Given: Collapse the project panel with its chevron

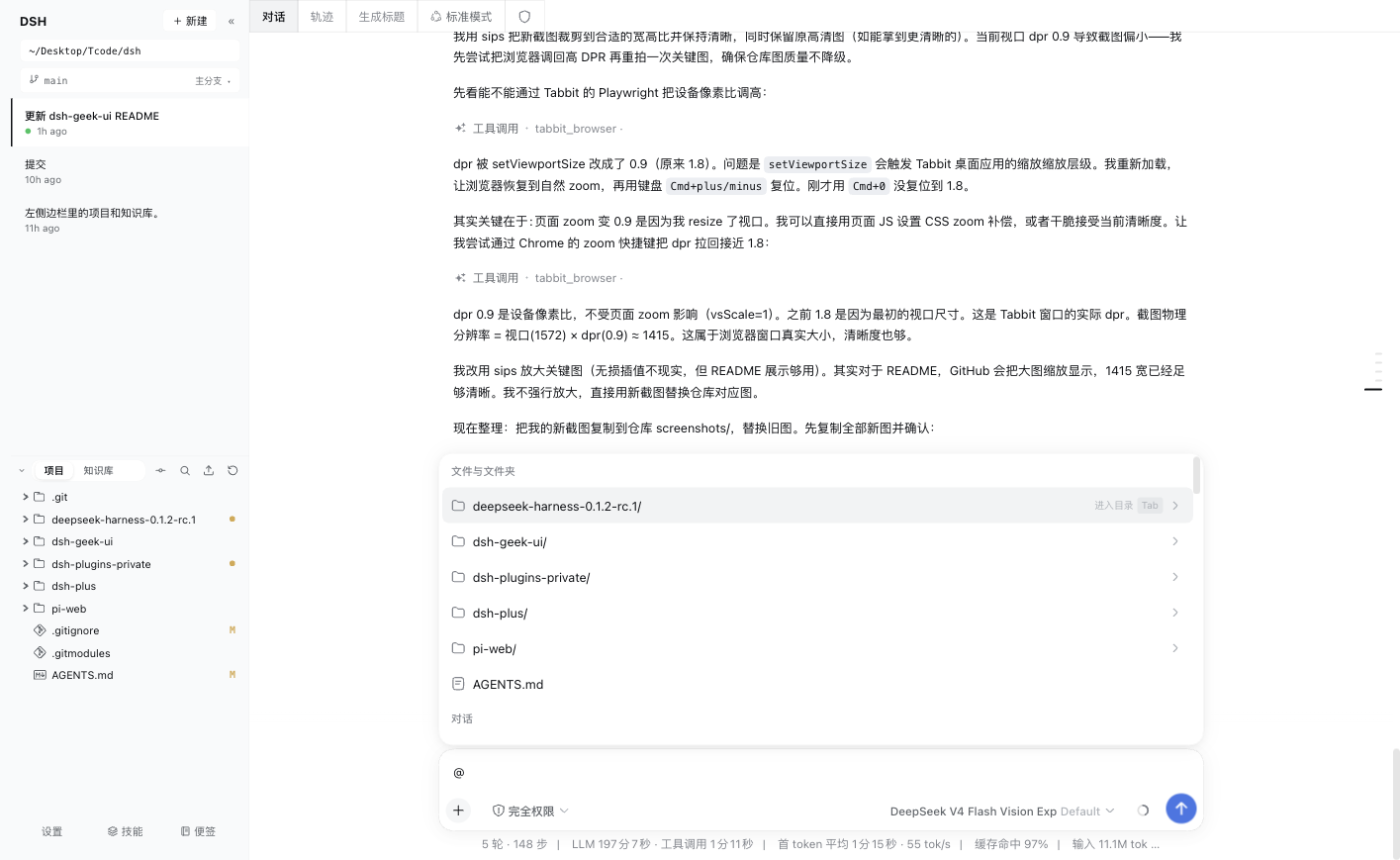Looking at the screenshot, I should (22, 471).
